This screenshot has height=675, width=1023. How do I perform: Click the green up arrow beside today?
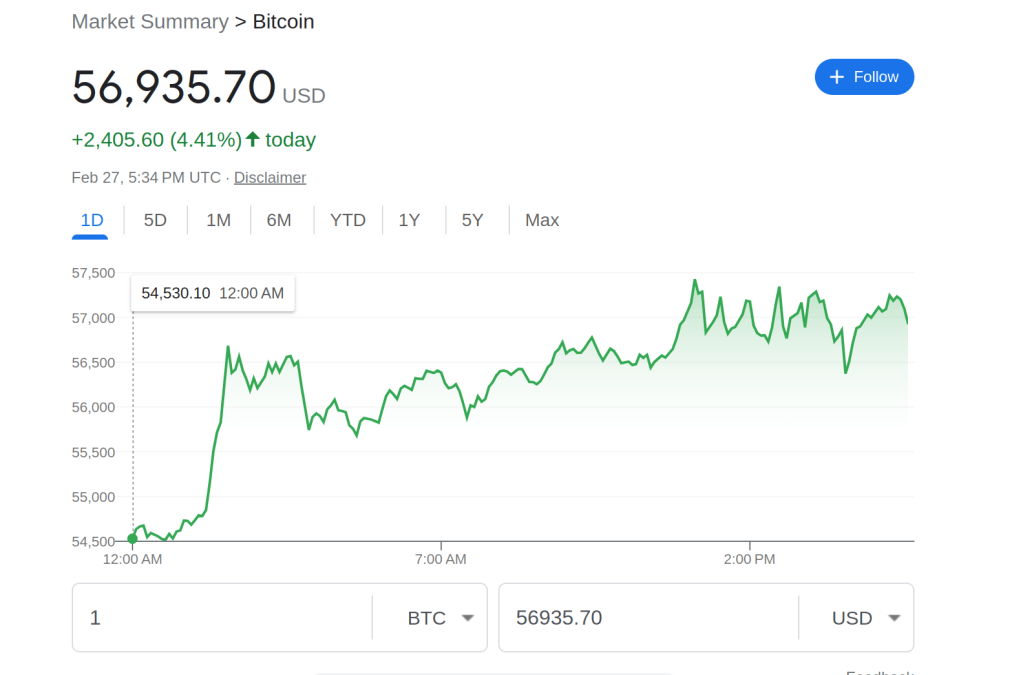[x=253, y=139]
